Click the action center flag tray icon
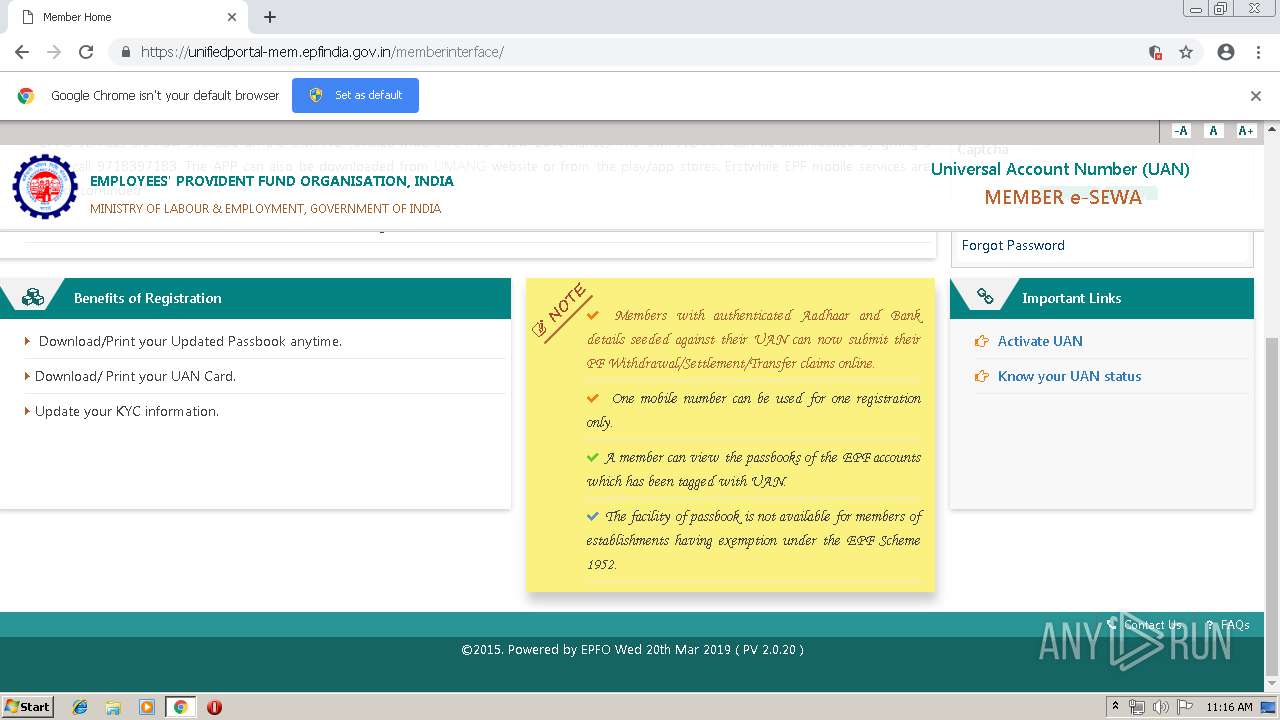 point(1184,707)
